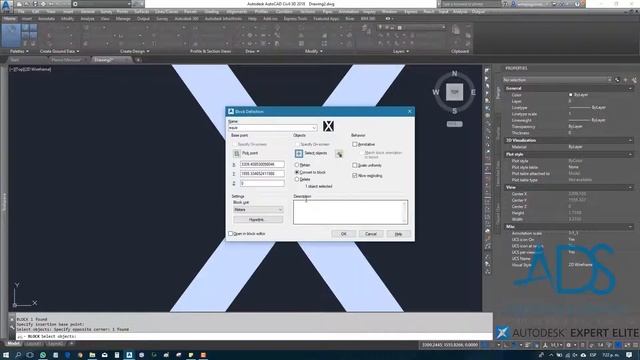Click the Hyperlink button

[258, 220]
